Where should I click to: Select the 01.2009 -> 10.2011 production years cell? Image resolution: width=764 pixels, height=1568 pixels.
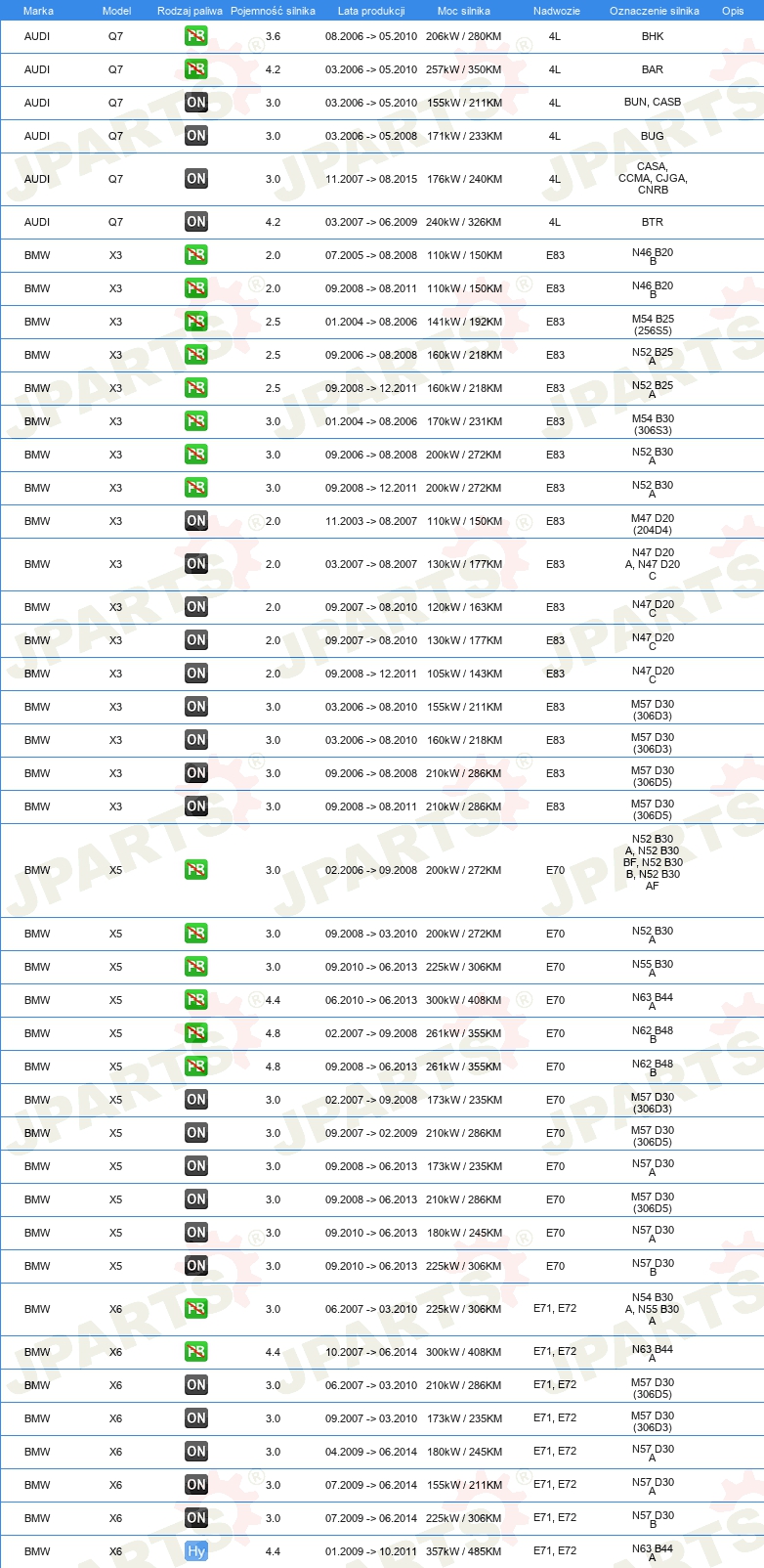371,1551
